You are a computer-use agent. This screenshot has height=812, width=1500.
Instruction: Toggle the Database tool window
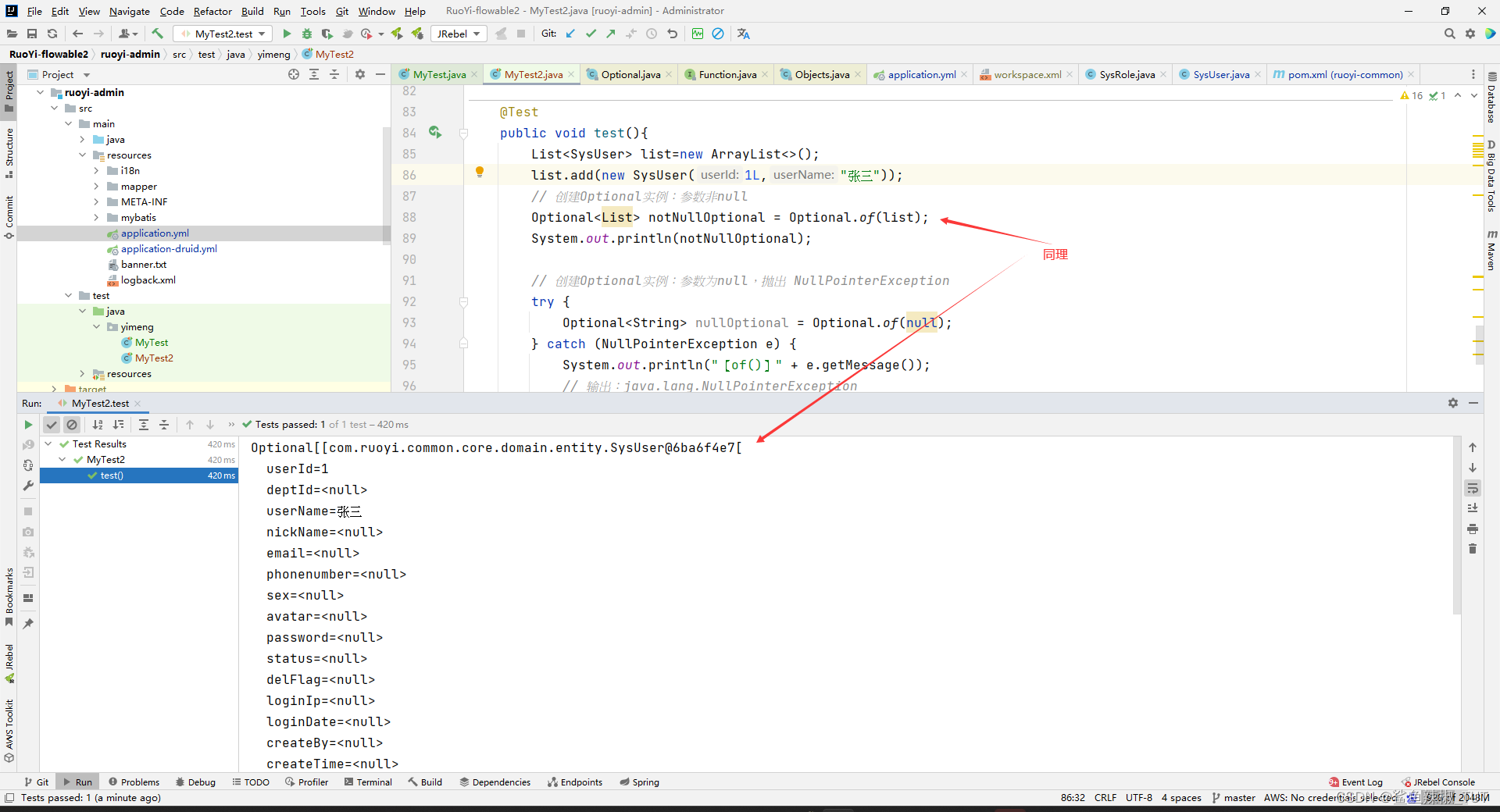point(1491,98)
